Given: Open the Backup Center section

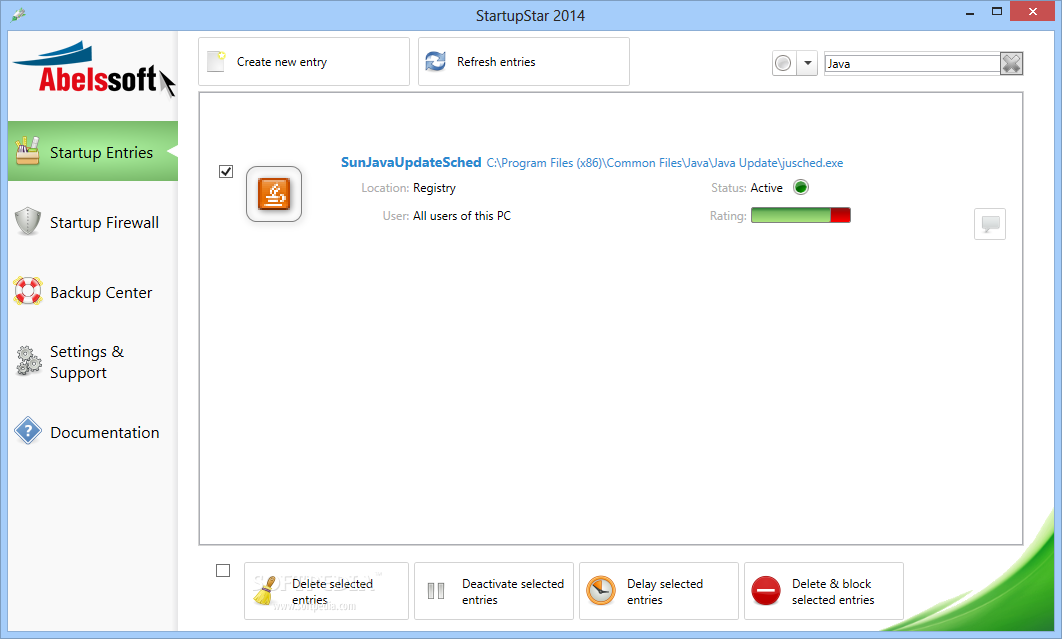Looking at the screenshot, I should coord(93,292).
